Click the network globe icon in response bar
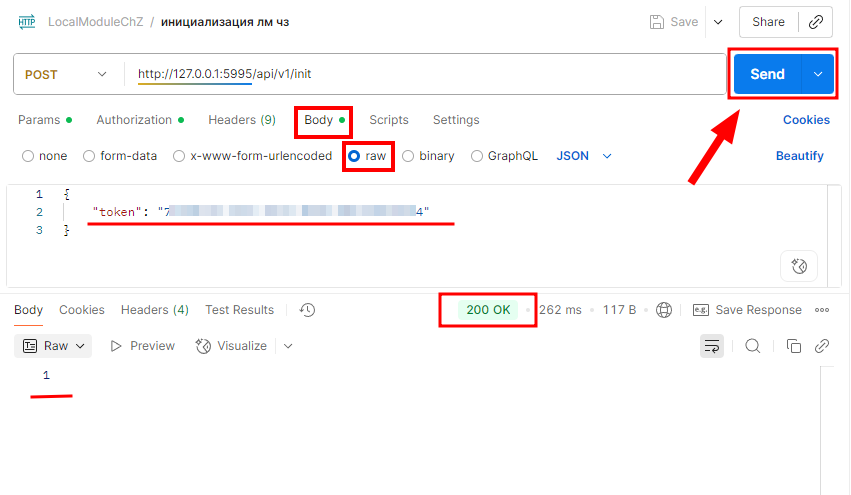This screenshot has height=495, width=851. tap(664, 310)
